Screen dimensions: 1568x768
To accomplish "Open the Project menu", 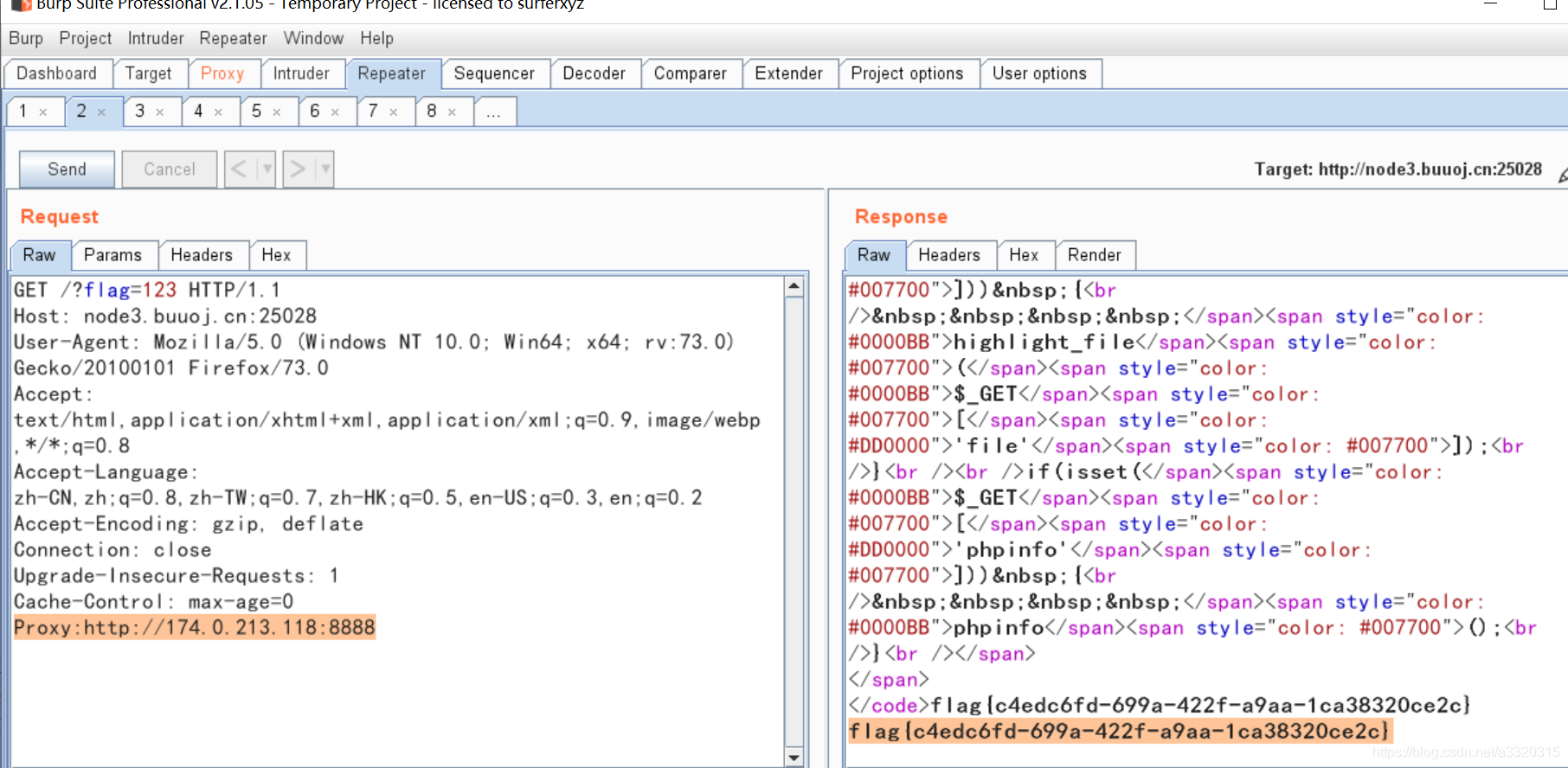I will click(86, 38).
